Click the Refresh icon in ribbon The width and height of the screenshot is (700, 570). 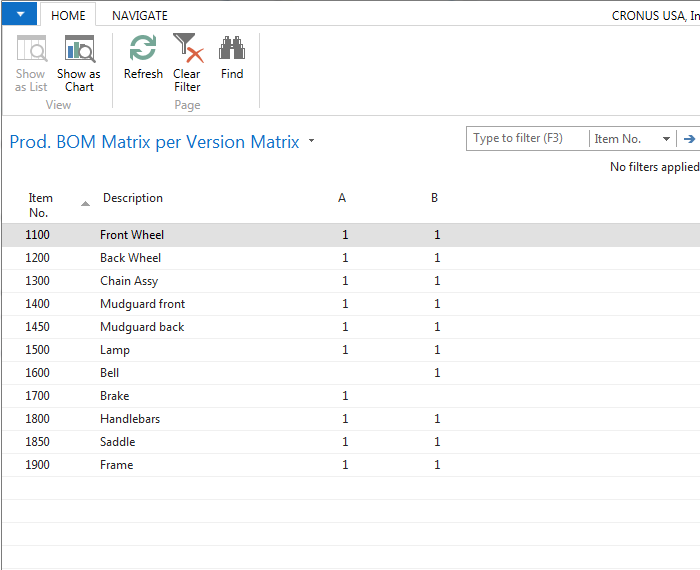tap(143, 48)
